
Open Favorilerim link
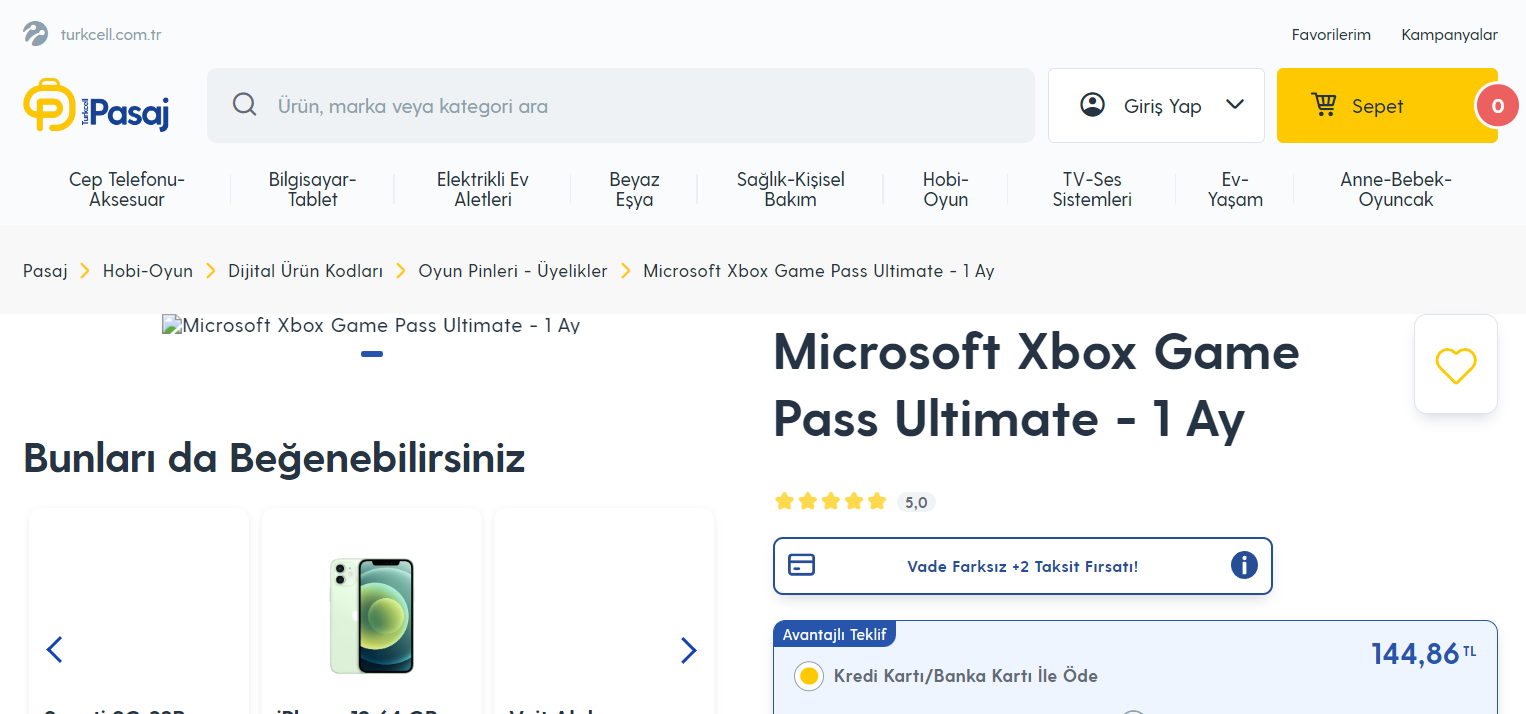point(1331,35)
